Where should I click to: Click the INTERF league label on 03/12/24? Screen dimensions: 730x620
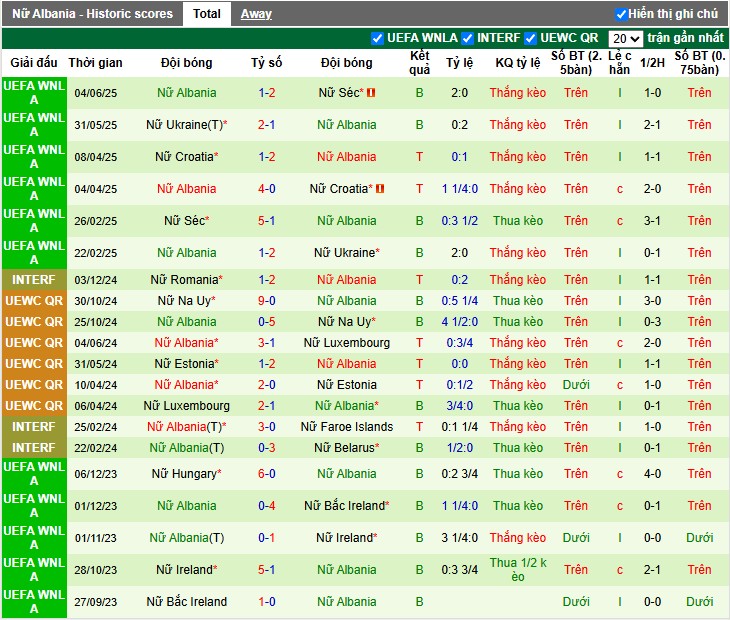[x=34, y=280]
